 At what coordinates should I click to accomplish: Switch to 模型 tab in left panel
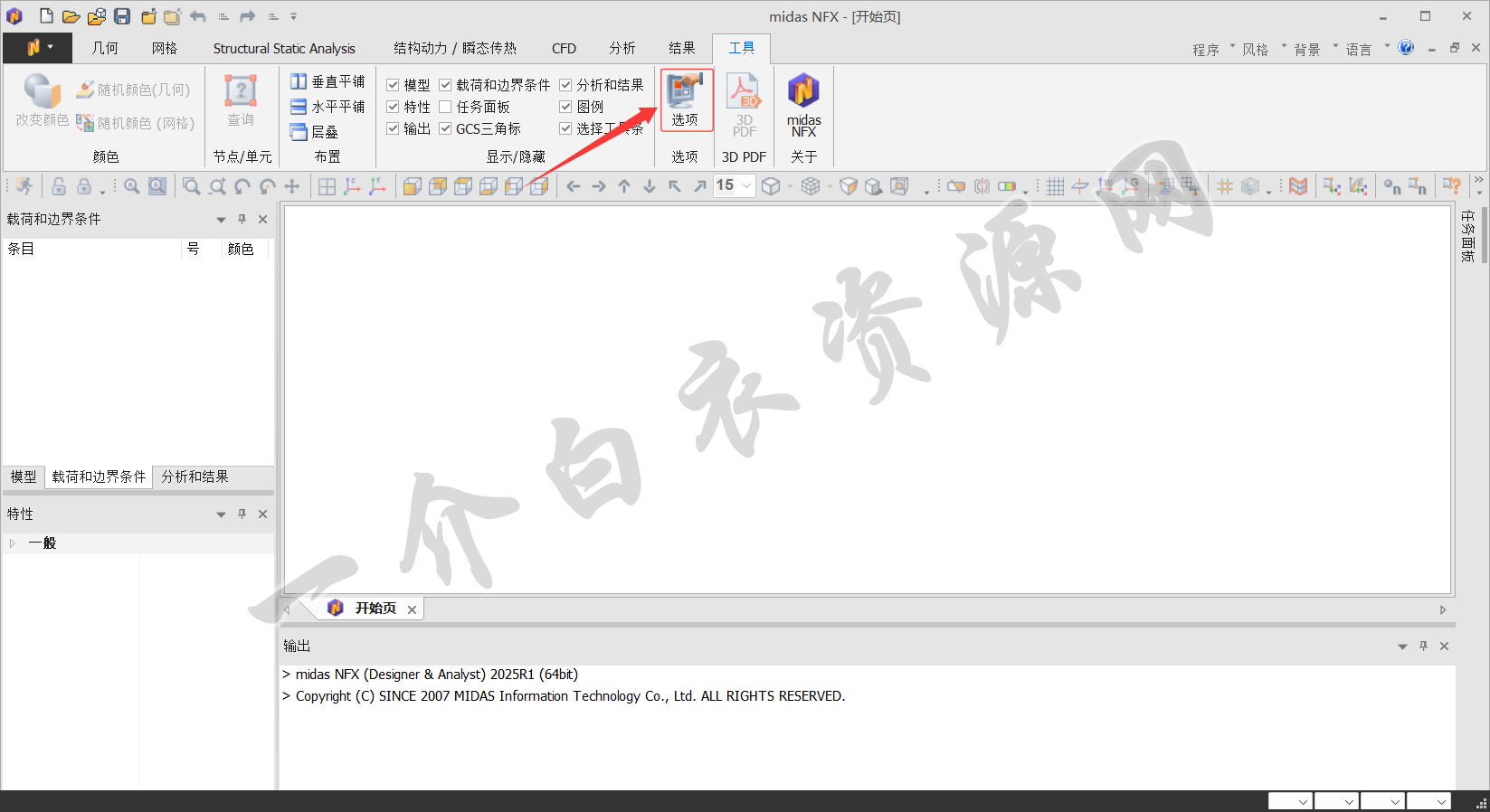pos(24,477)
